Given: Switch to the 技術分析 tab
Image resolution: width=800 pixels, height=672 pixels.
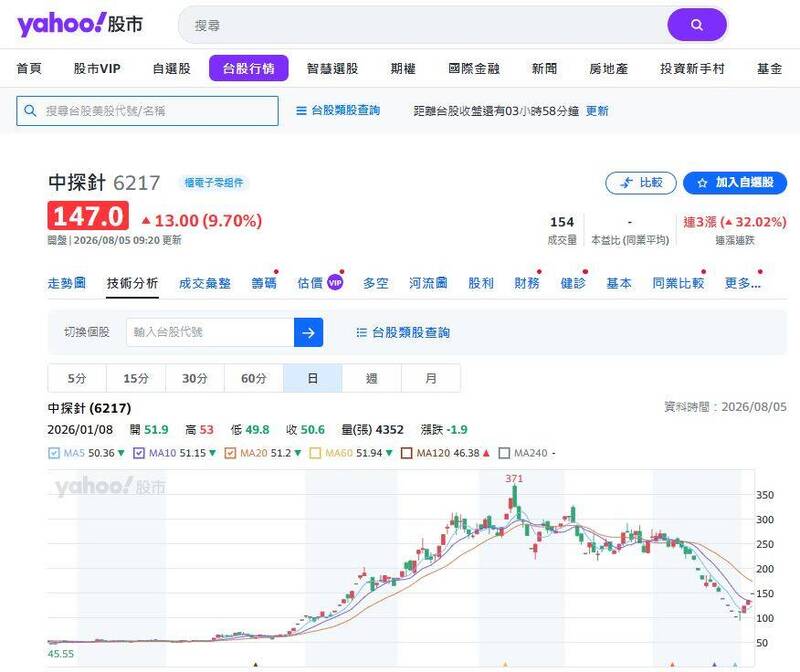Looking at the screenshot, I should point(133,283).
